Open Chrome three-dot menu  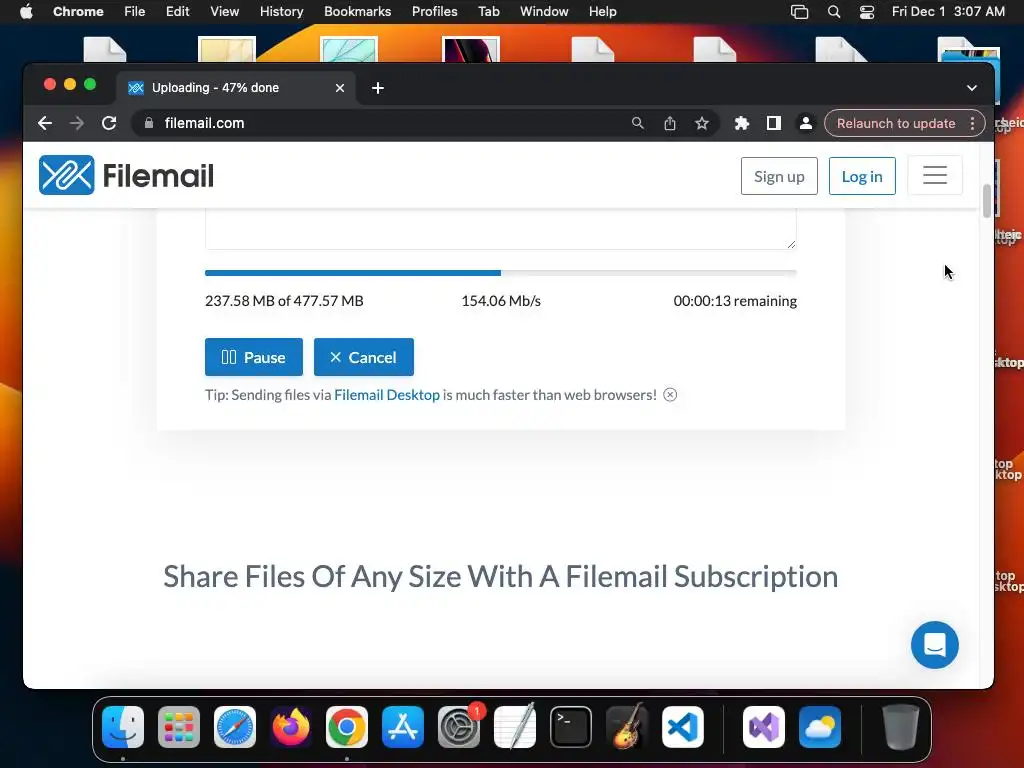(x=972, y=123)
